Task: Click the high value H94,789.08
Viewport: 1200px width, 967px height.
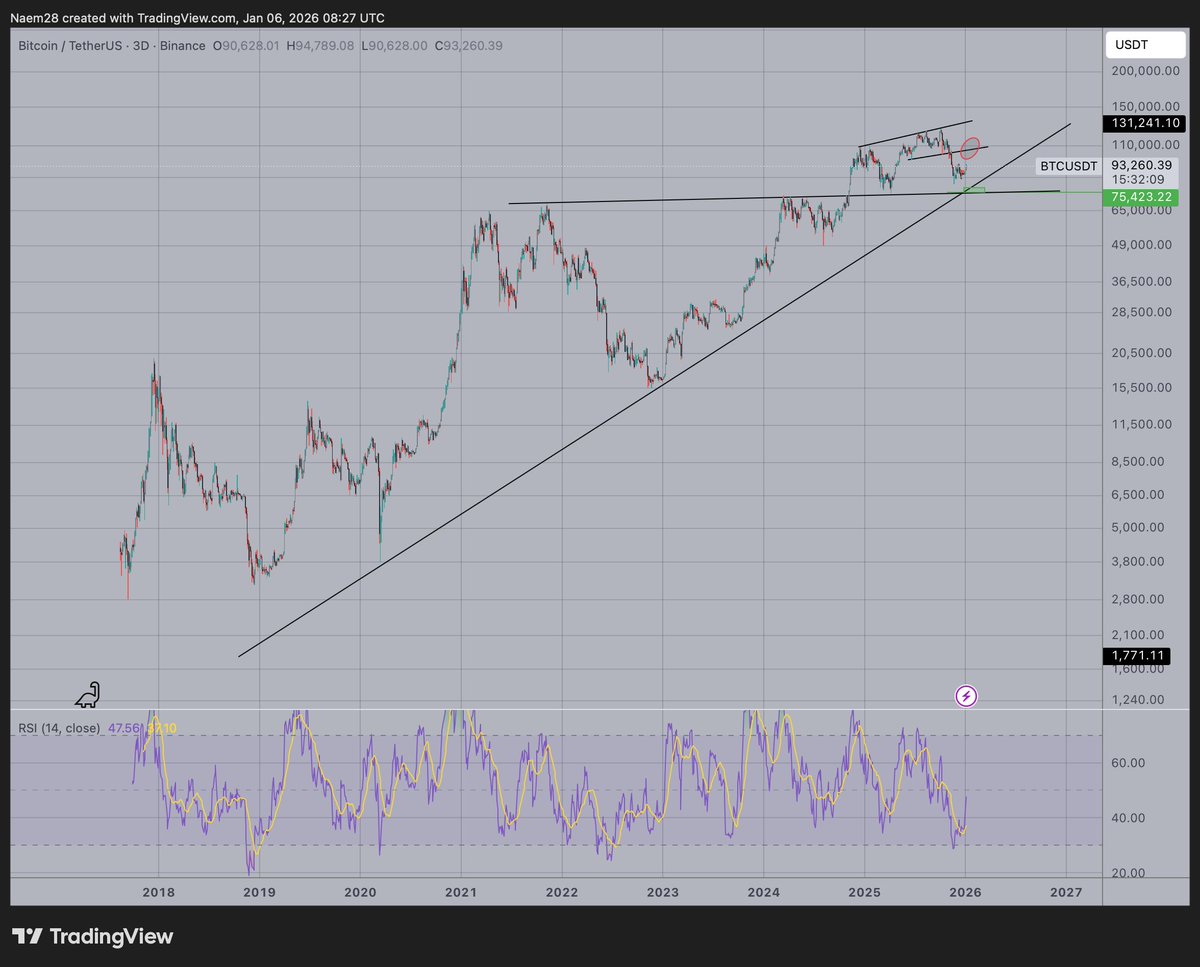Action: (322, 46)
